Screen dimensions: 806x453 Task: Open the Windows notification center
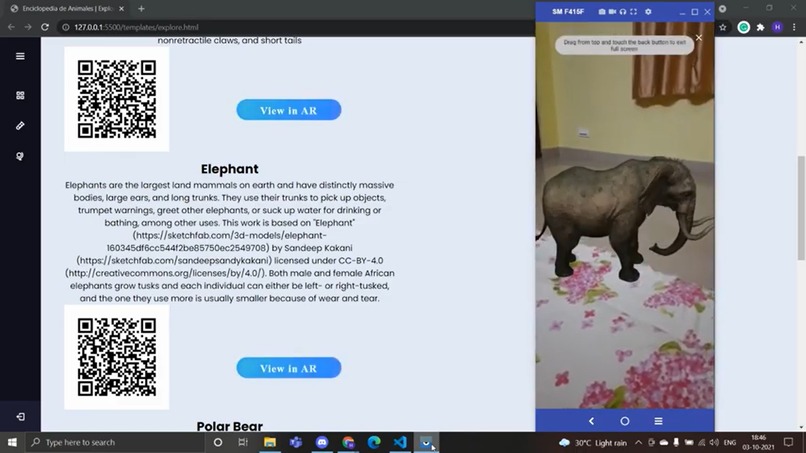tap(788, 442)
